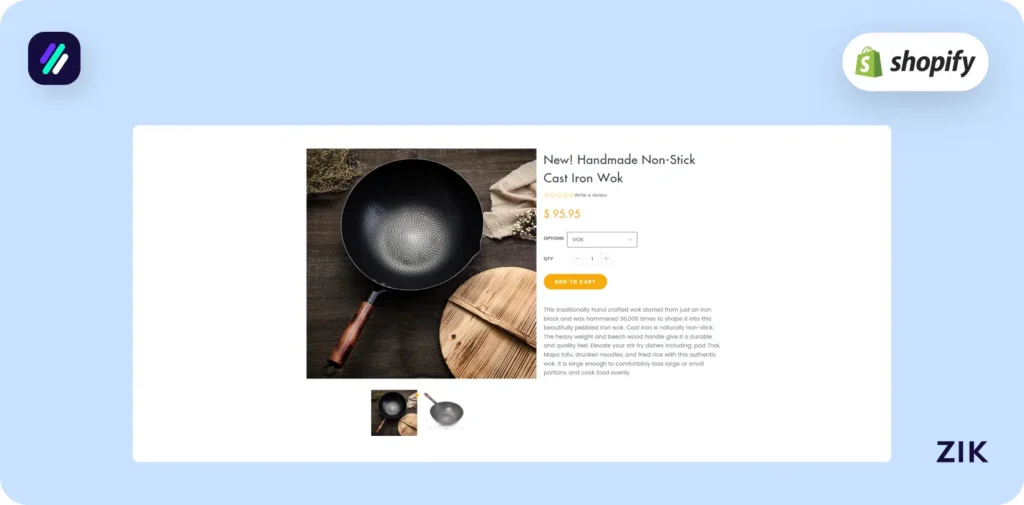Increase quantity with the plus icon
This screenshot has height=505, width=1024.
606,259
